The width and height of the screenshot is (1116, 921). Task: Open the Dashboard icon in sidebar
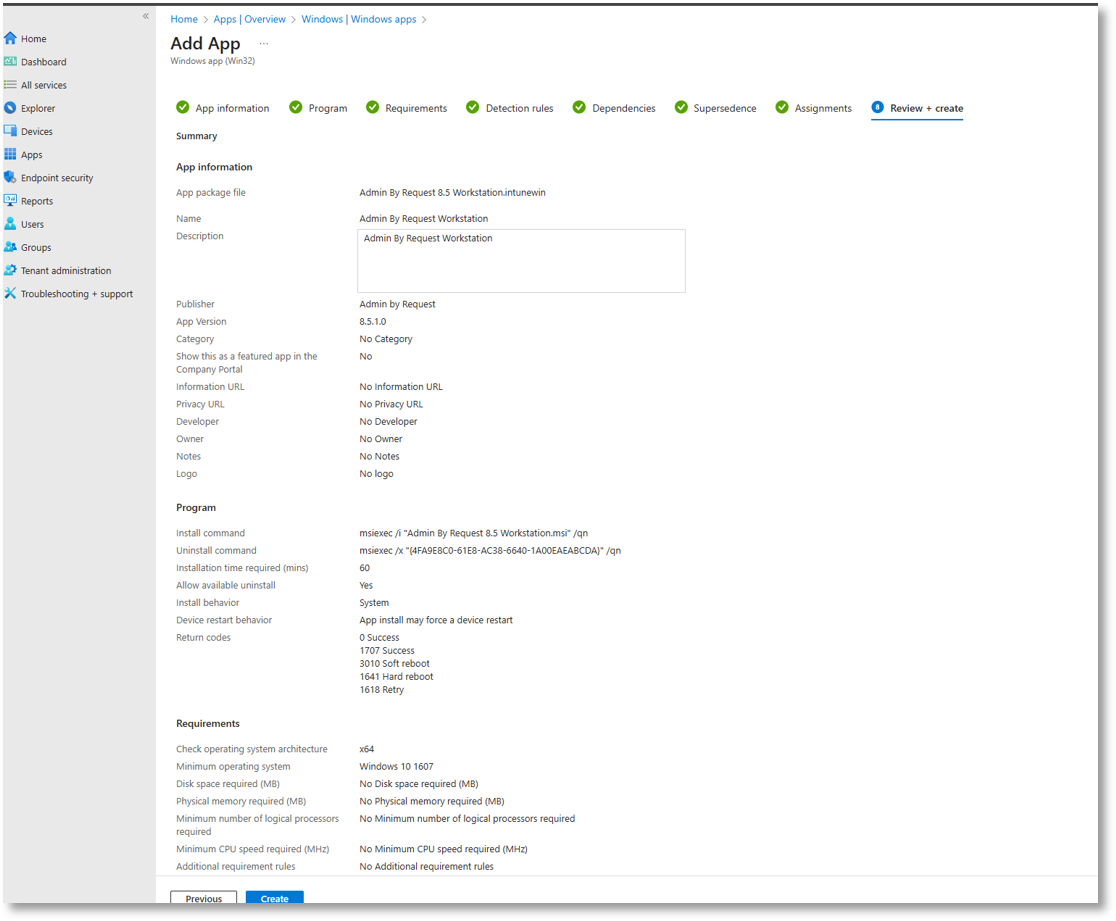[10, 62]
